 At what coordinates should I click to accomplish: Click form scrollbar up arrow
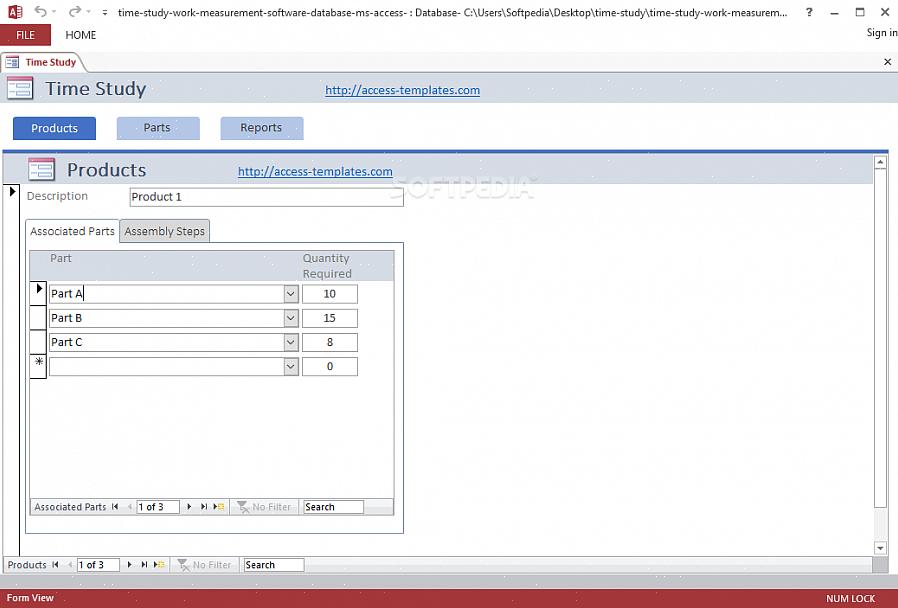880,163
